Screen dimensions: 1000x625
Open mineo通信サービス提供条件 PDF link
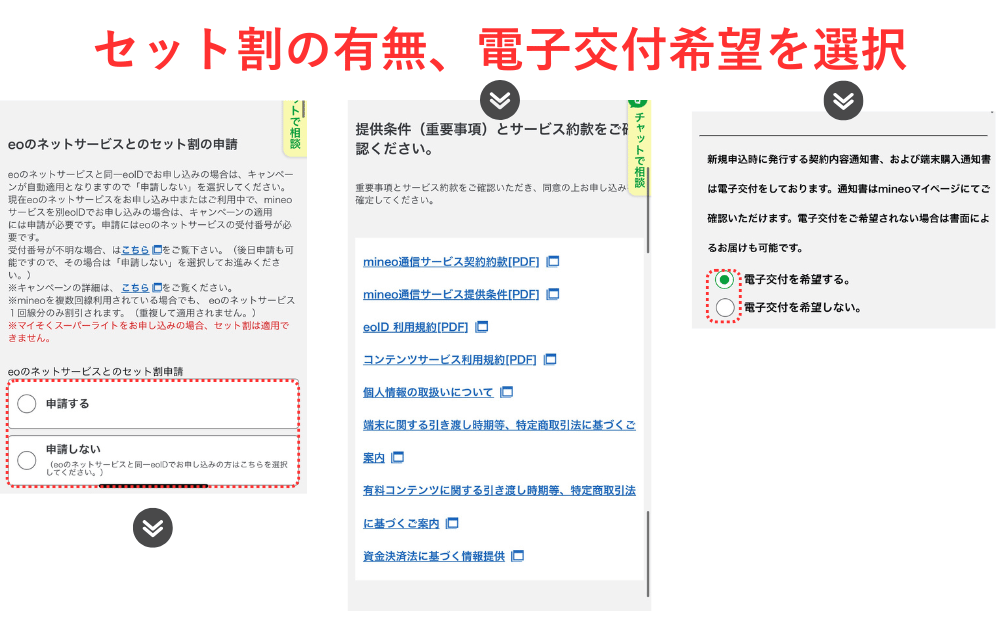pyautogui.click(x=451, y=294)
